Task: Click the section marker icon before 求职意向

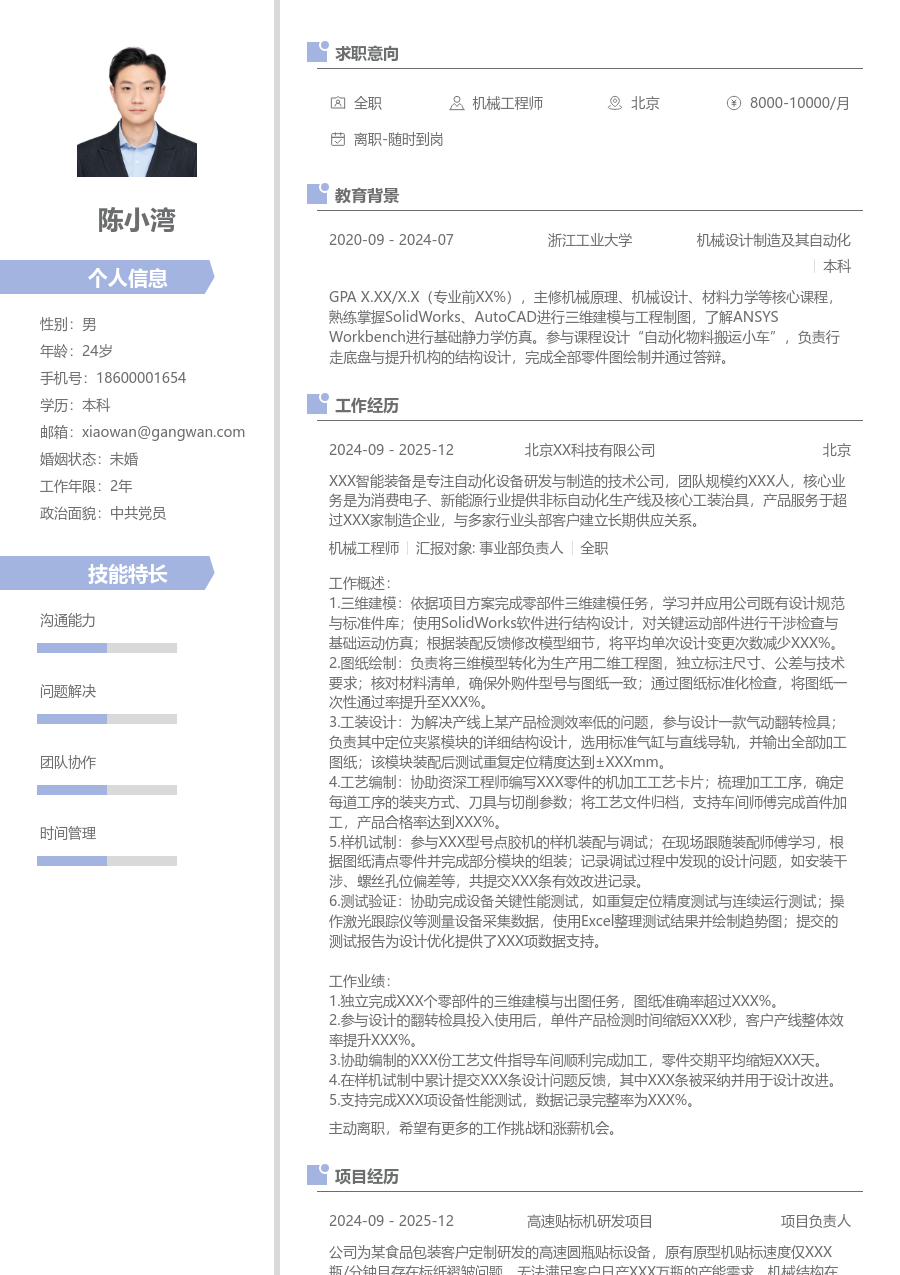Action: (x=317, y=53)
